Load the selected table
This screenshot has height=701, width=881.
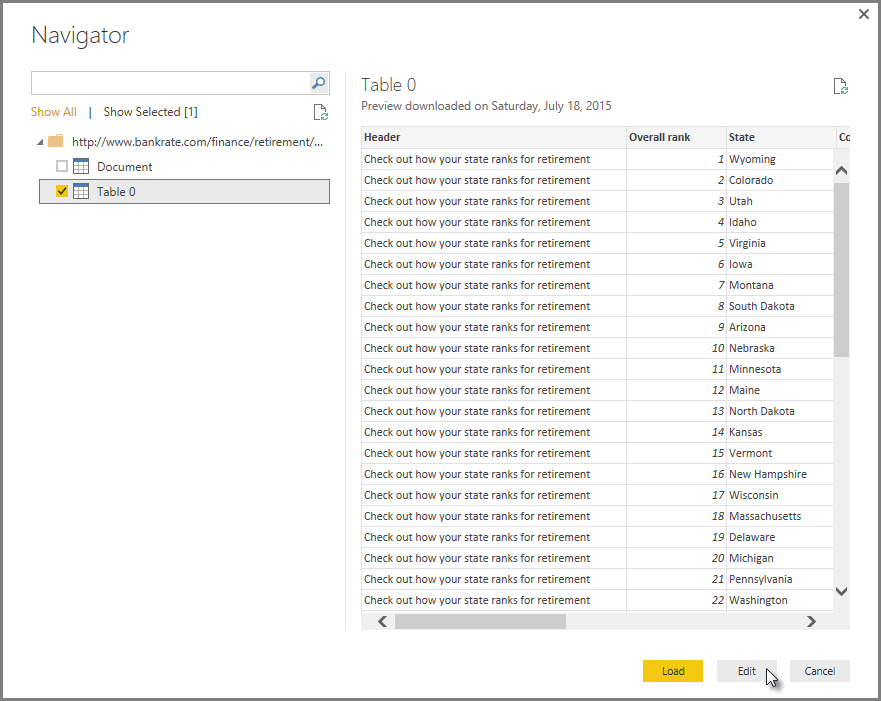click(x=673, y=671)
